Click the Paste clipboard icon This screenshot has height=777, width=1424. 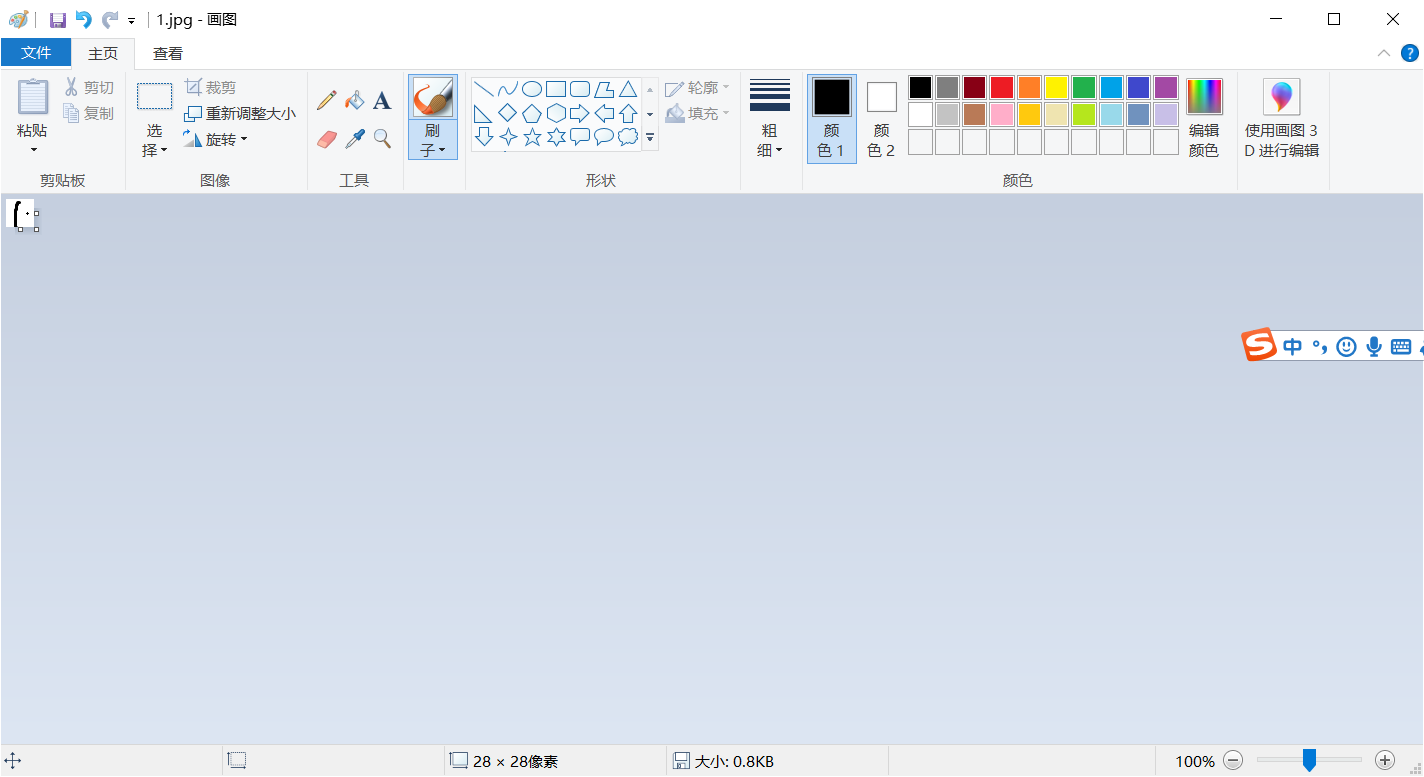(33, 96)
